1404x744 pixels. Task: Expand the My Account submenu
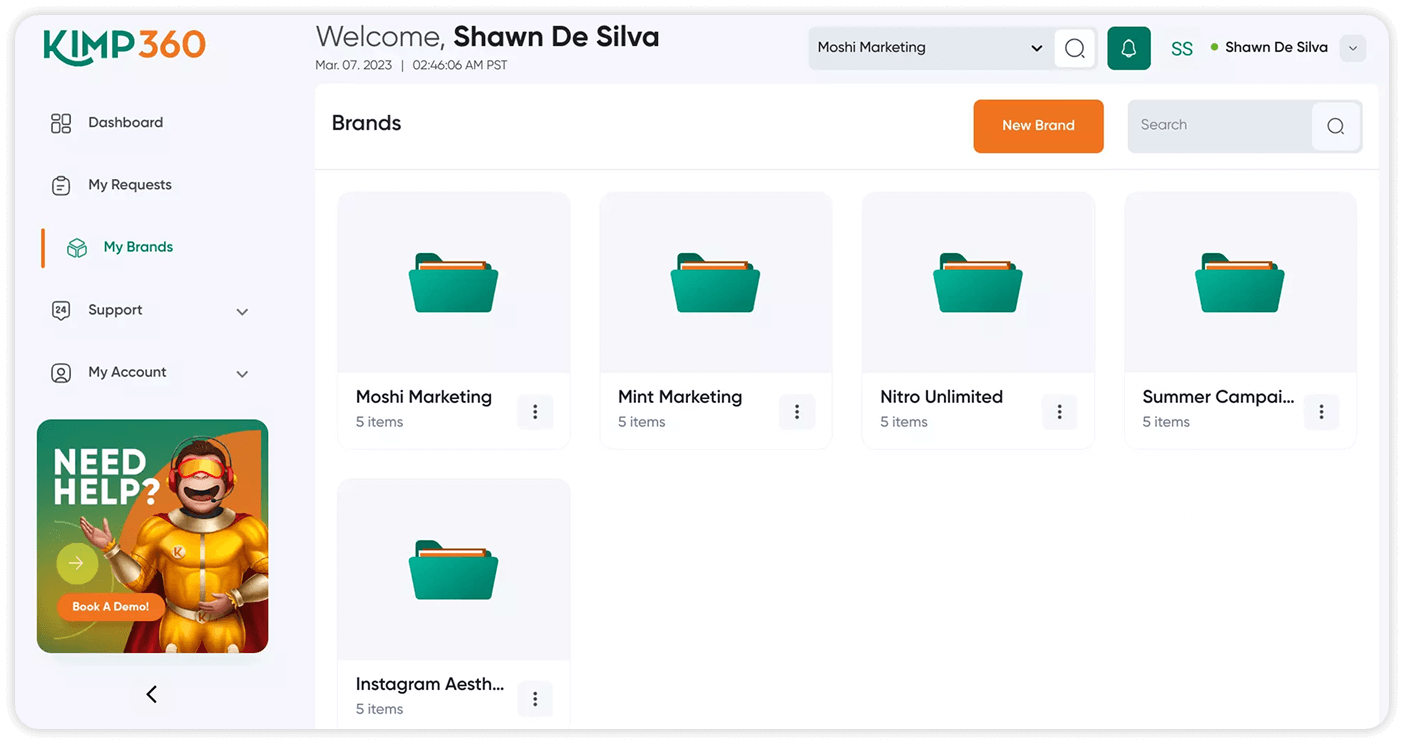[x=242, y=374]
